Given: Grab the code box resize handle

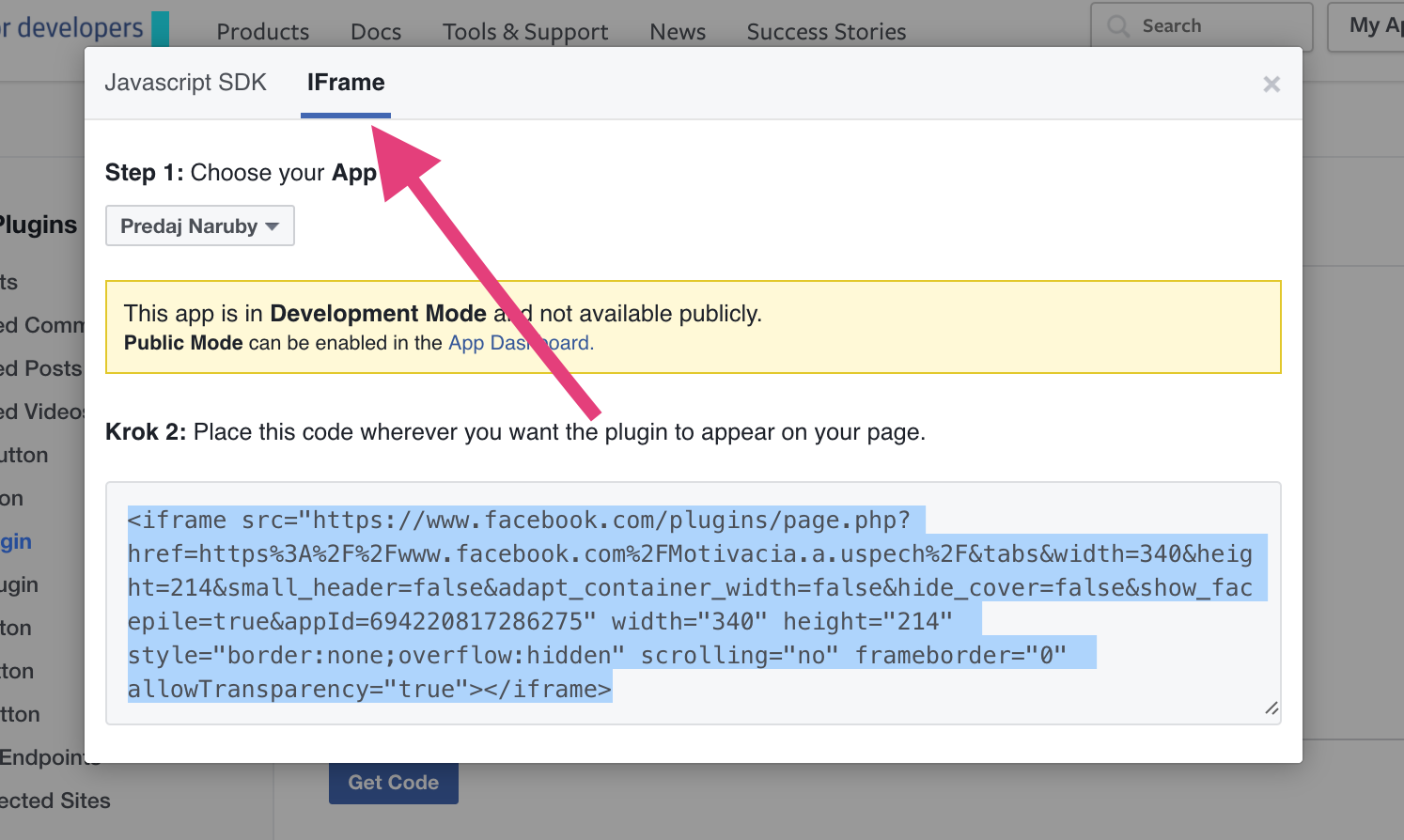Looking at the screenshot, I should (x=1271, y=708).
